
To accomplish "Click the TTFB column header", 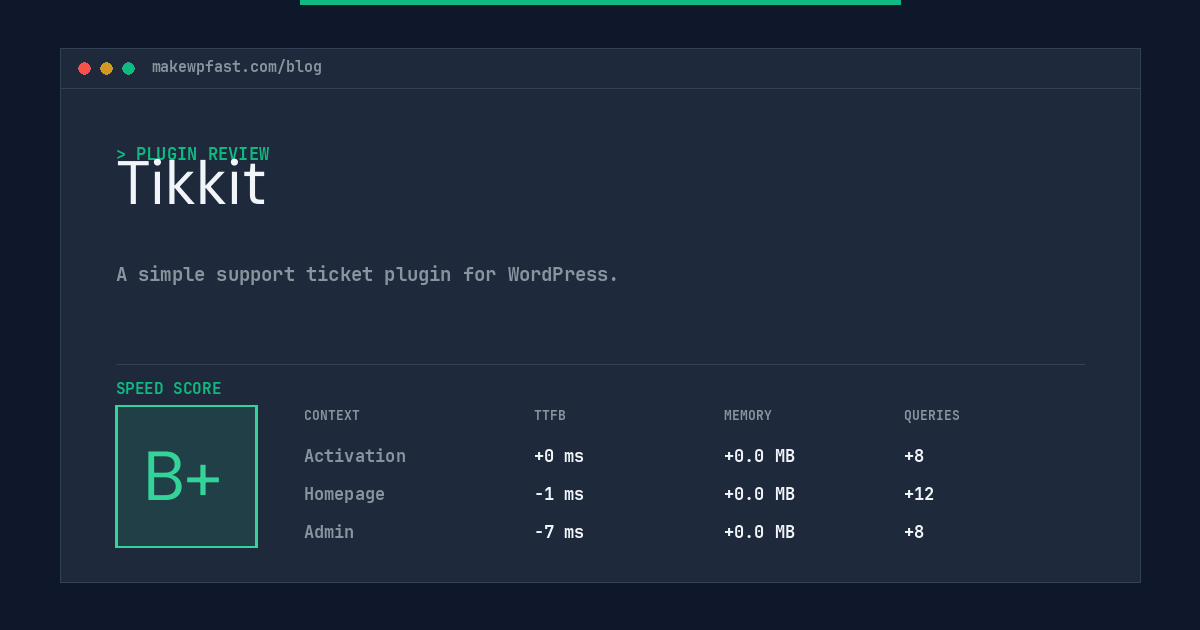I will (x=550, y=416).
